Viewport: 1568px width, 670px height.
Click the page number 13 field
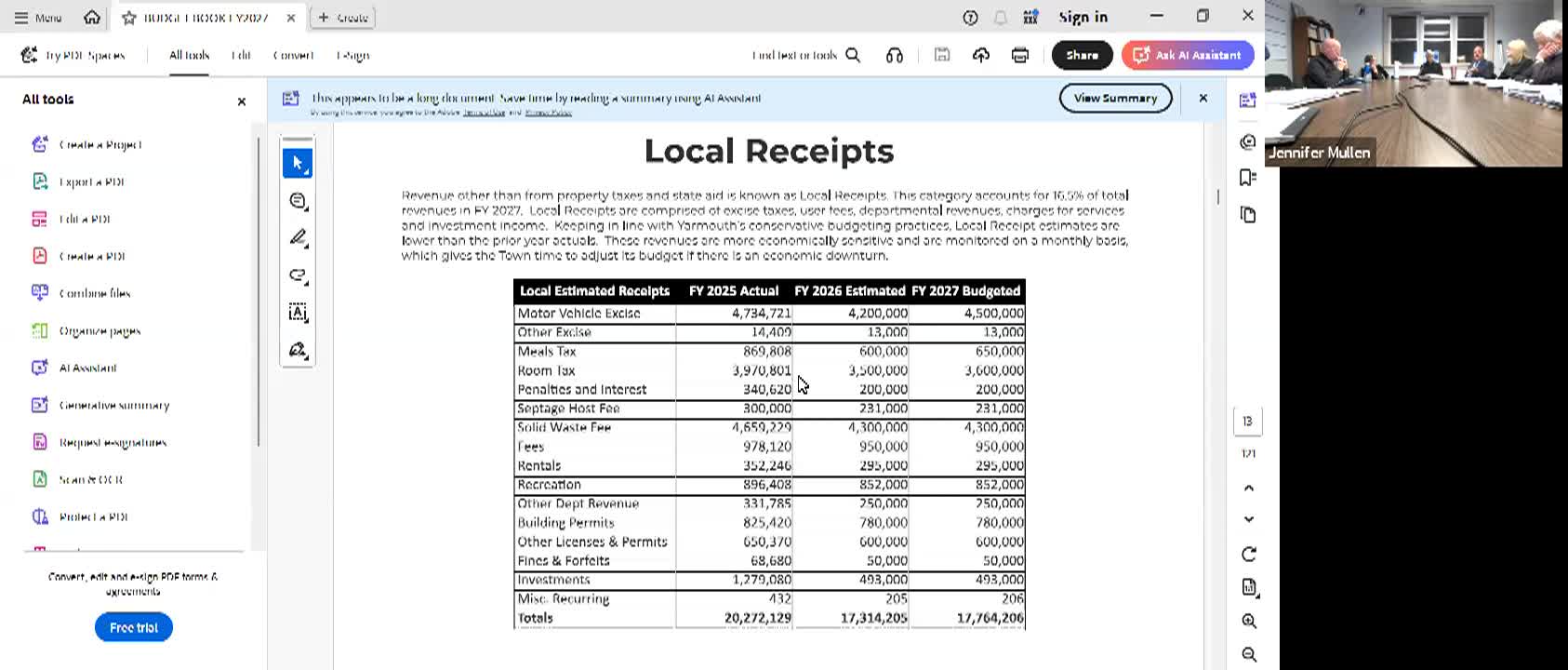pyautogui.click(x=1248, y=421)
